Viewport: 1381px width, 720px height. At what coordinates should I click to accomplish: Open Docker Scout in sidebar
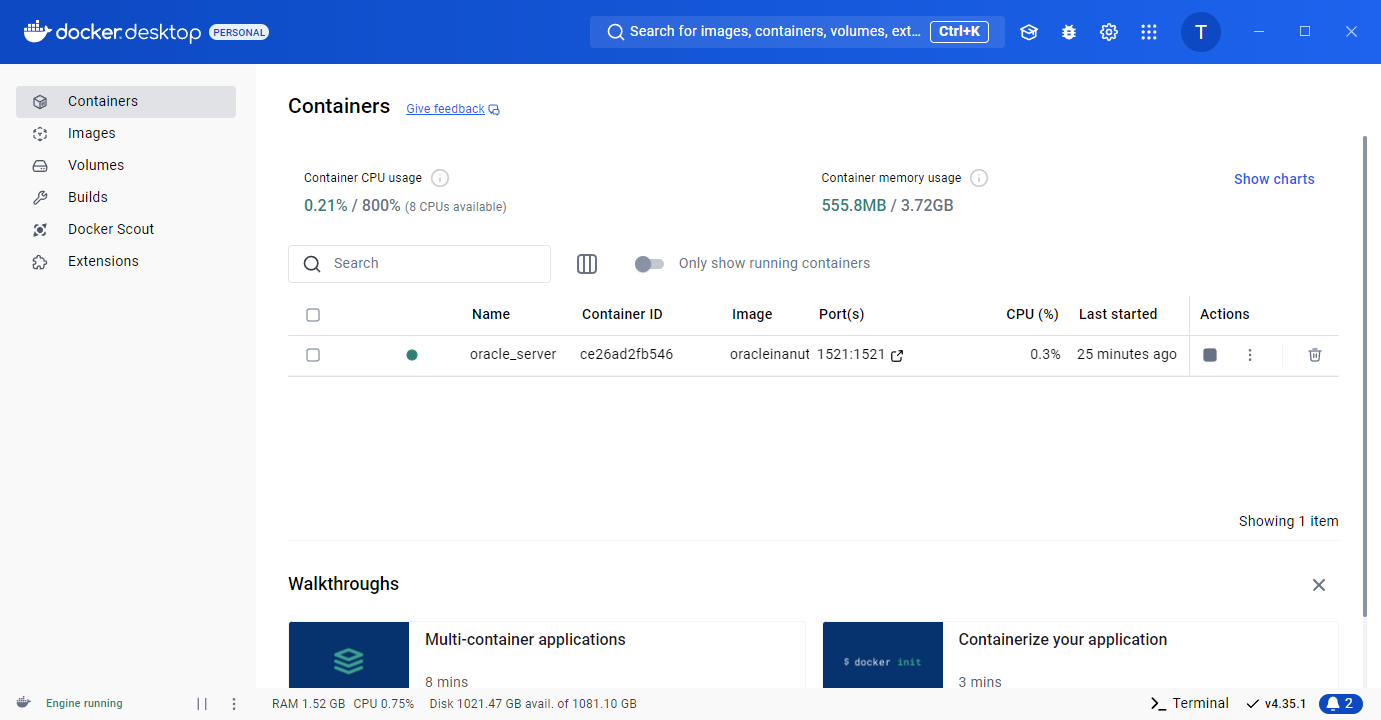126,230
